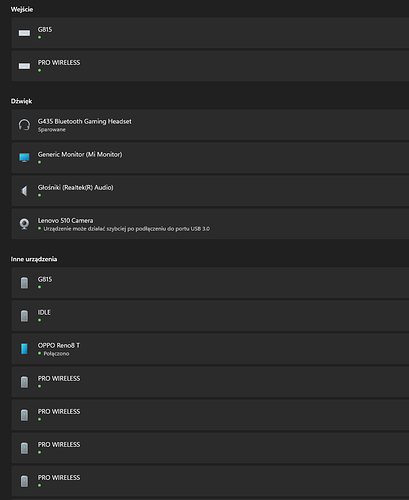Viewport: 409px width, 500px height.
Task: Open the Głośniki (Realtek(R) Audio) device row
Action: coord(210,191)
